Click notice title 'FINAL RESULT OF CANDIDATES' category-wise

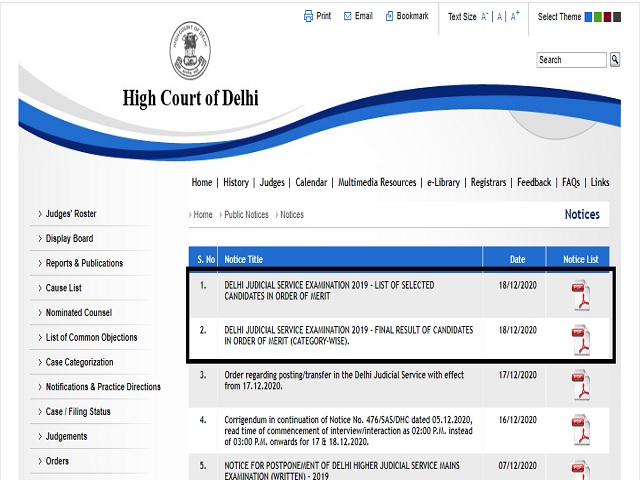point(349,336)
